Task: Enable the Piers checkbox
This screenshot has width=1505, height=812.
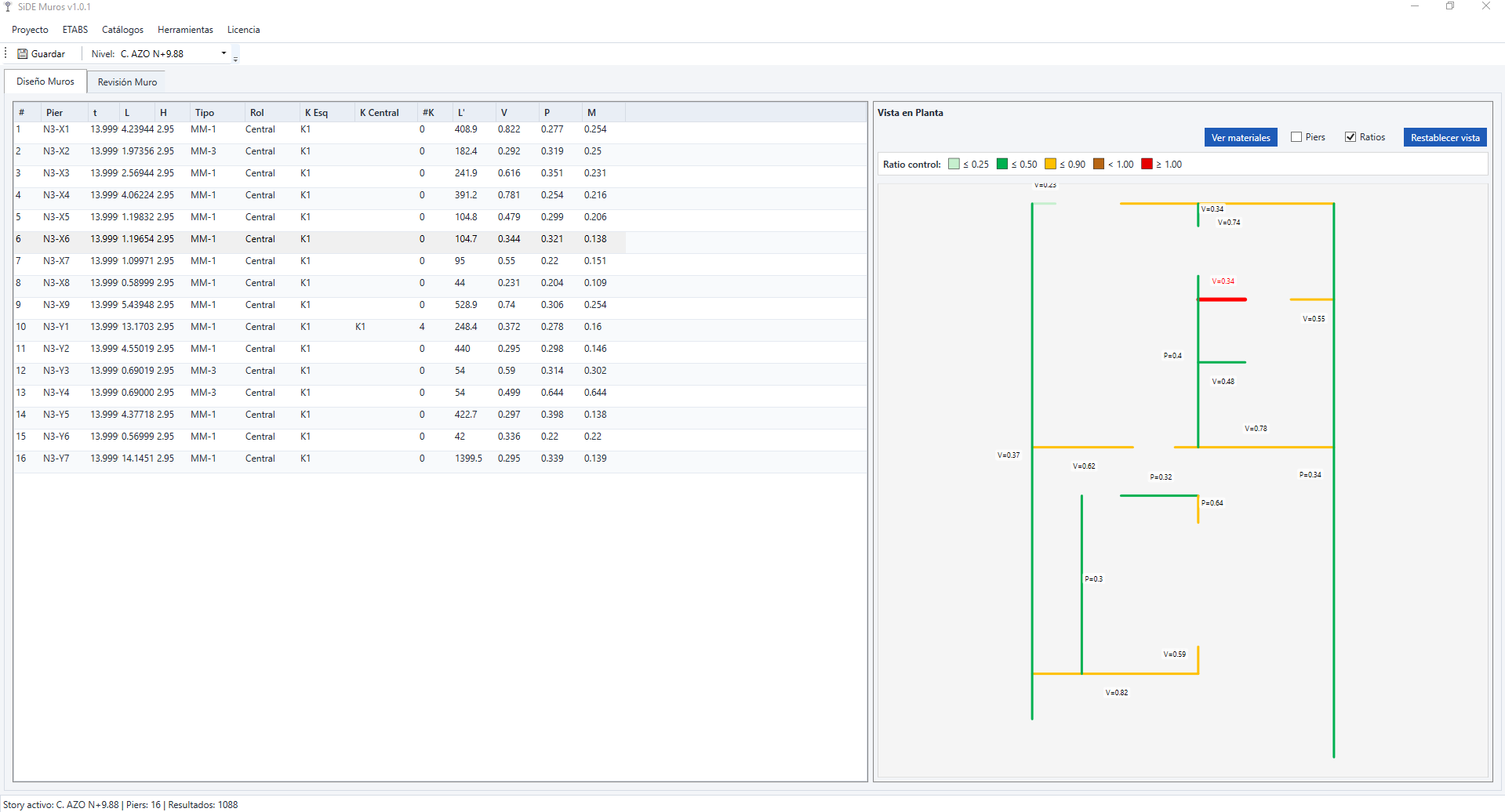Action: point(1296,137)
